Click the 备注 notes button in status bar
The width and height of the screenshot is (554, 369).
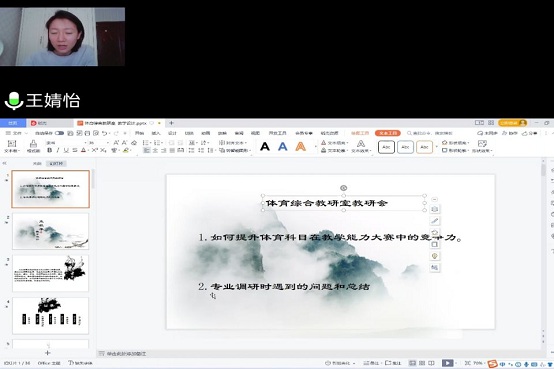tap(371, 363)
